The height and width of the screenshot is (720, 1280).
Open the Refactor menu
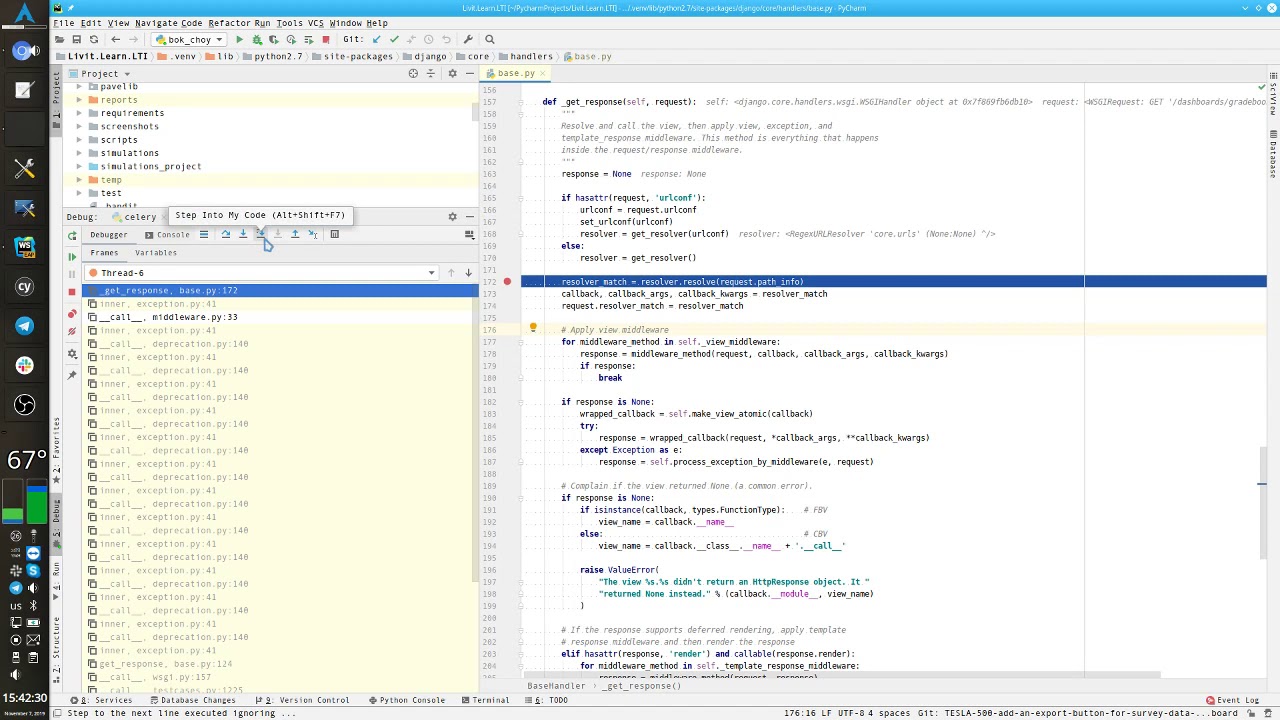coord(229,23)
